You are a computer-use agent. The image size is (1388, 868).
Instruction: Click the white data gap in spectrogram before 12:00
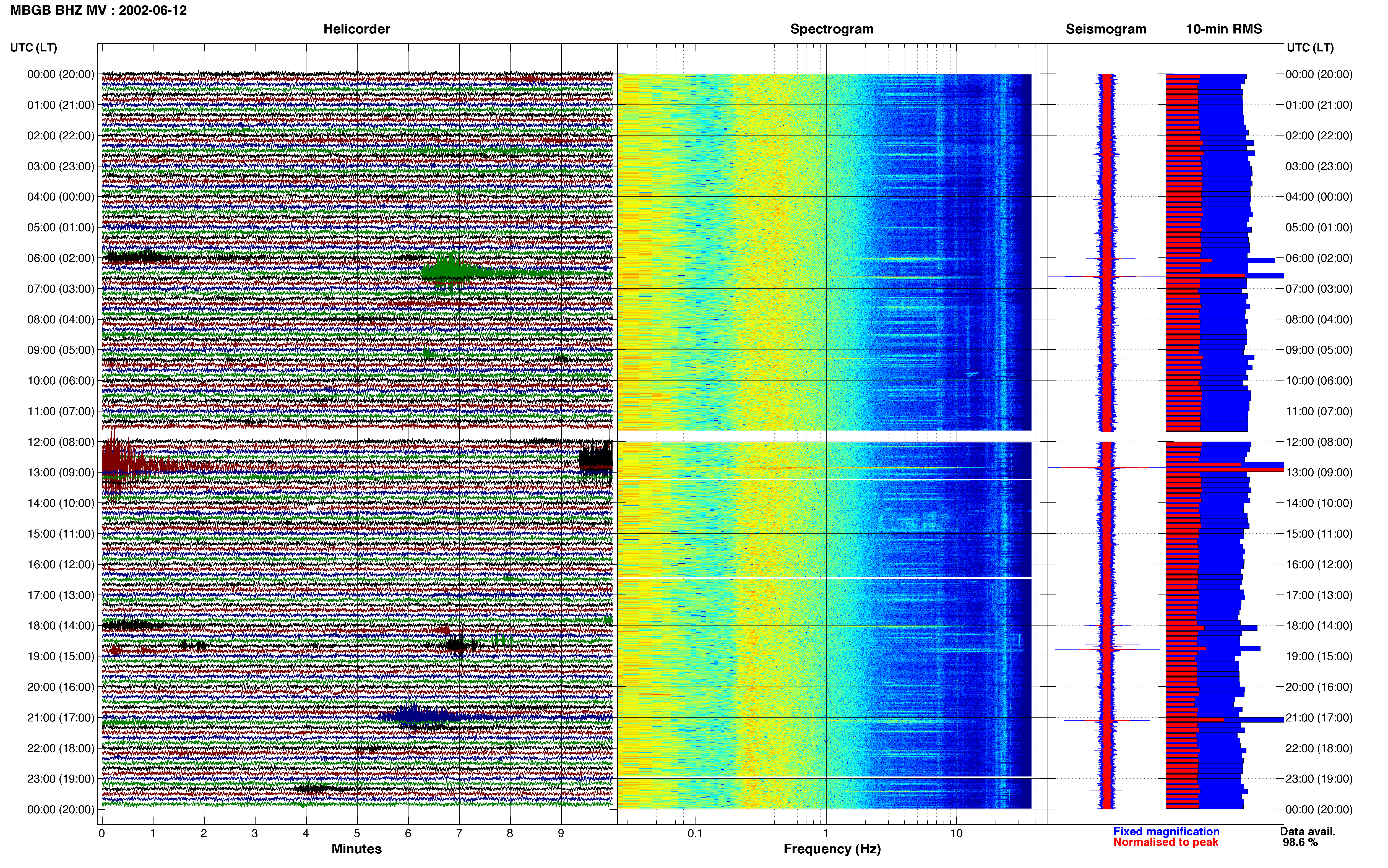click(824, 436)
